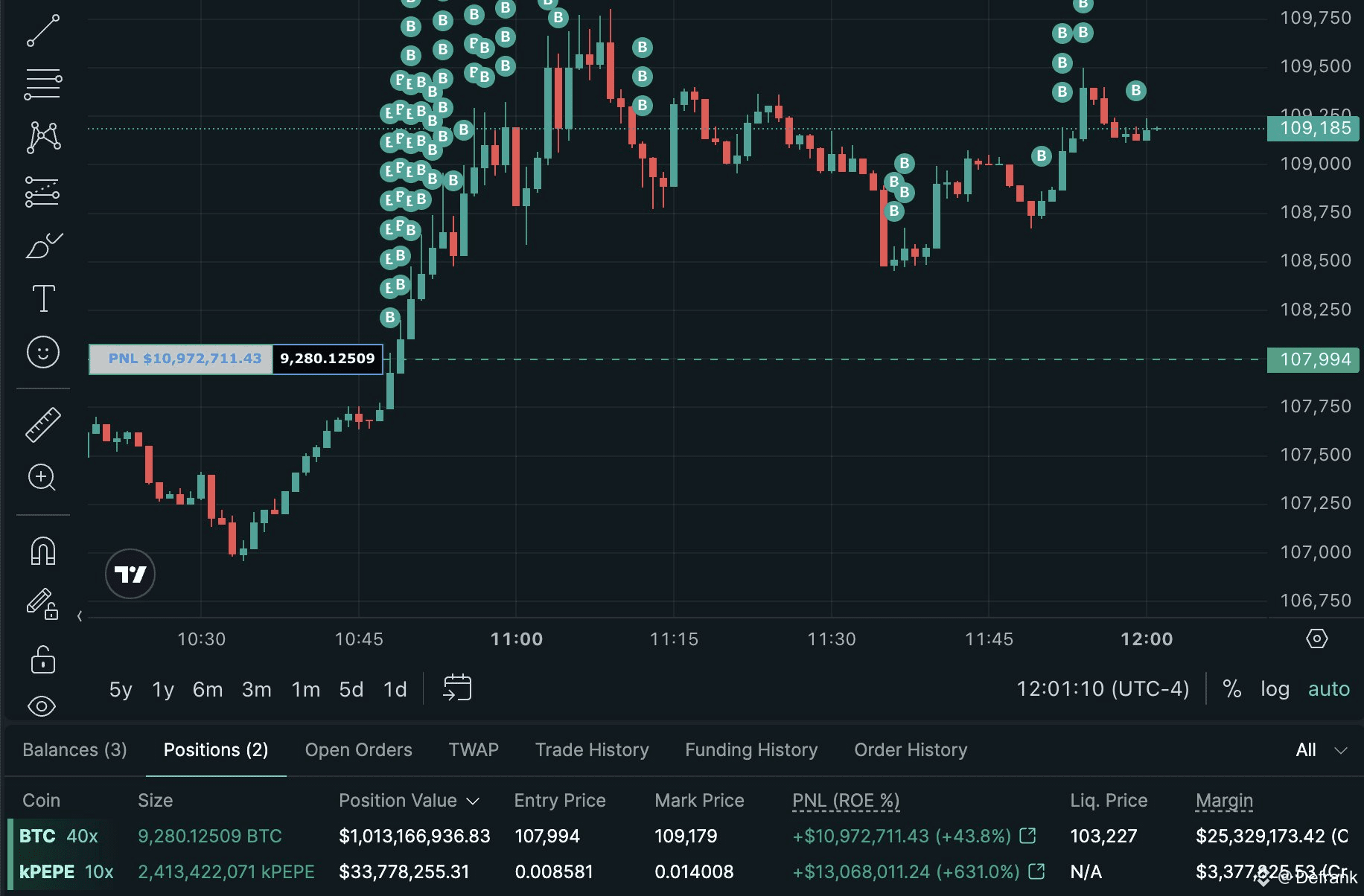Switch to the Trade History tab
The height and width of the screenshot is (896, 1364).
[x=592, y=749]
